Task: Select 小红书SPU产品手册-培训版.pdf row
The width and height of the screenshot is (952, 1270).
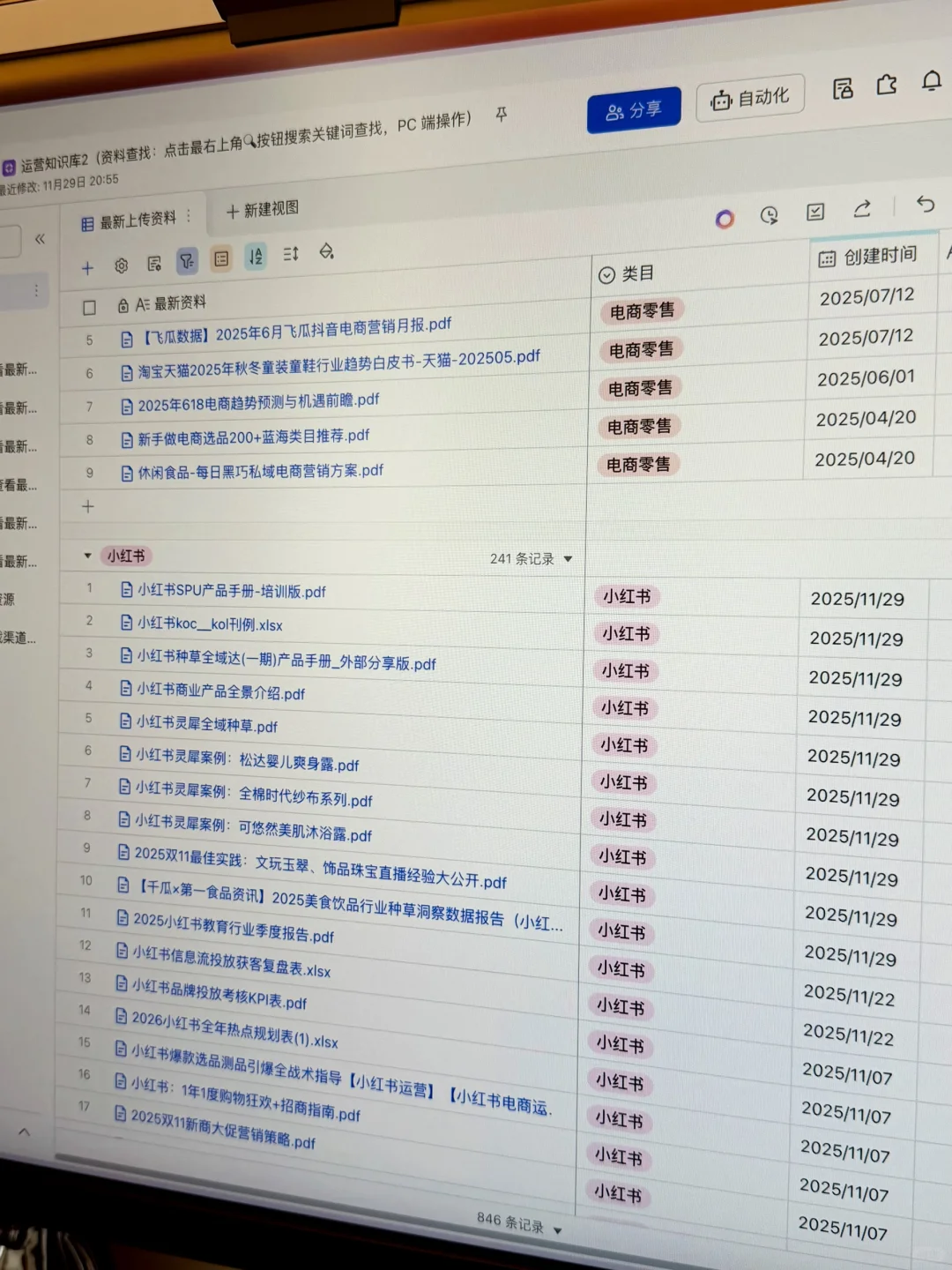Action: (231, 591)
